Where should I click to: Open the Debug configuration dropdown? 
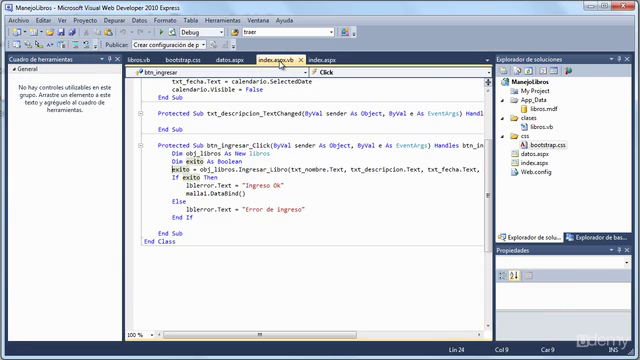click(221, 32)
